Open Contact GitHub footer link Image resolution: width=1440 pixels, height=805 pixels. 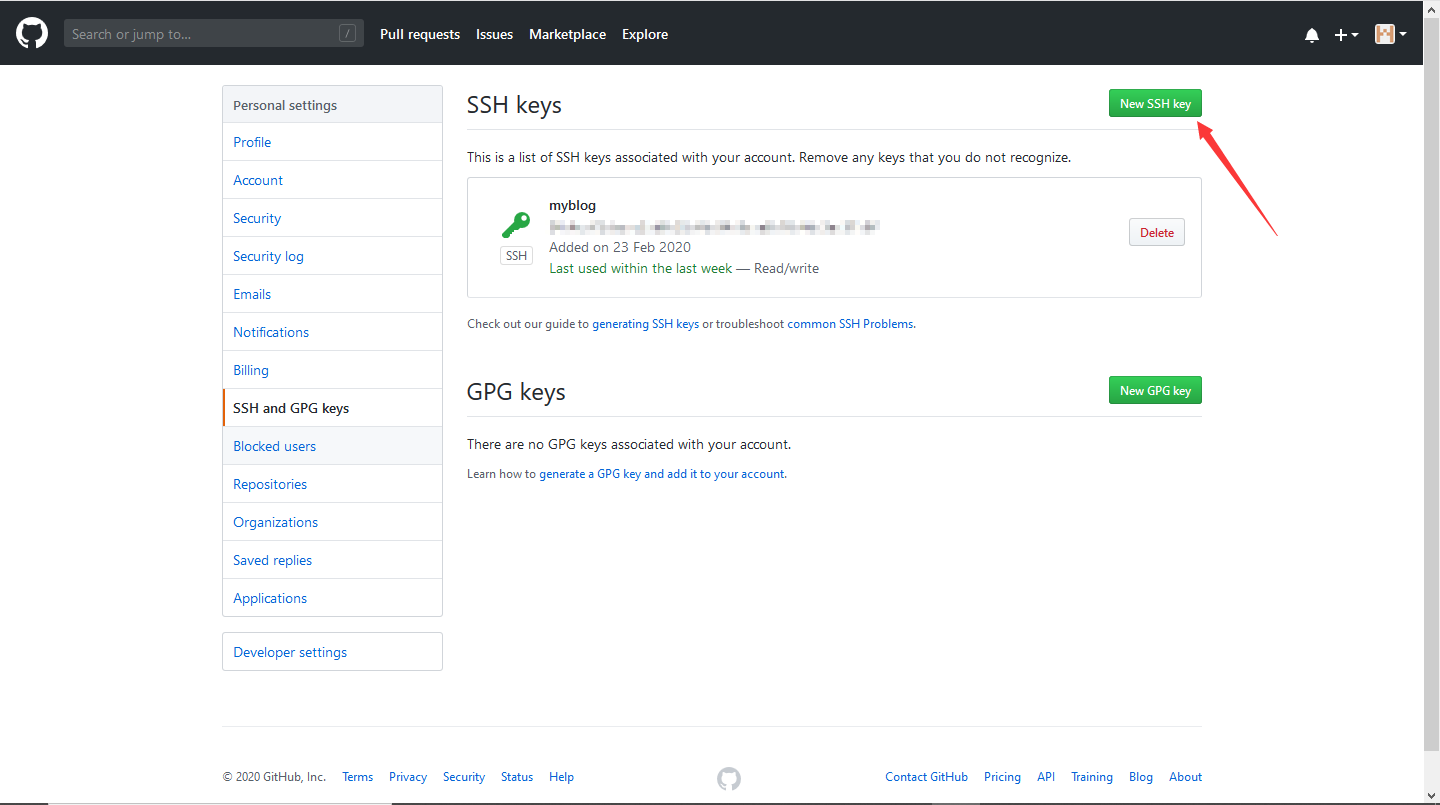[926, 777]
